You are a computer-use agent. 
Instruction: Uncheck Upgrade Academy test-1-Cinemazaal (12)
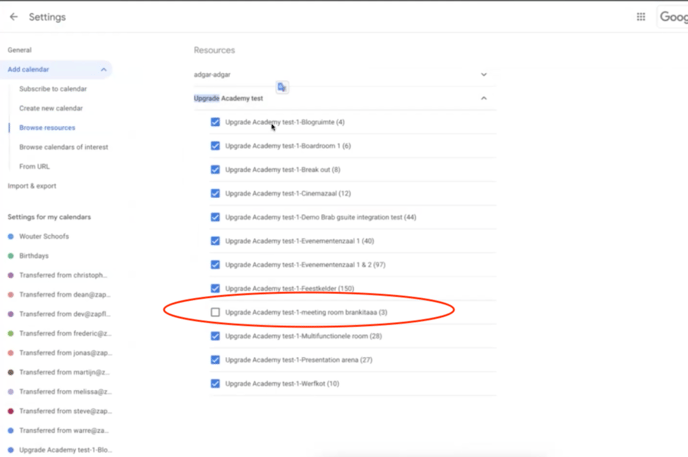[x=215, y=193]
